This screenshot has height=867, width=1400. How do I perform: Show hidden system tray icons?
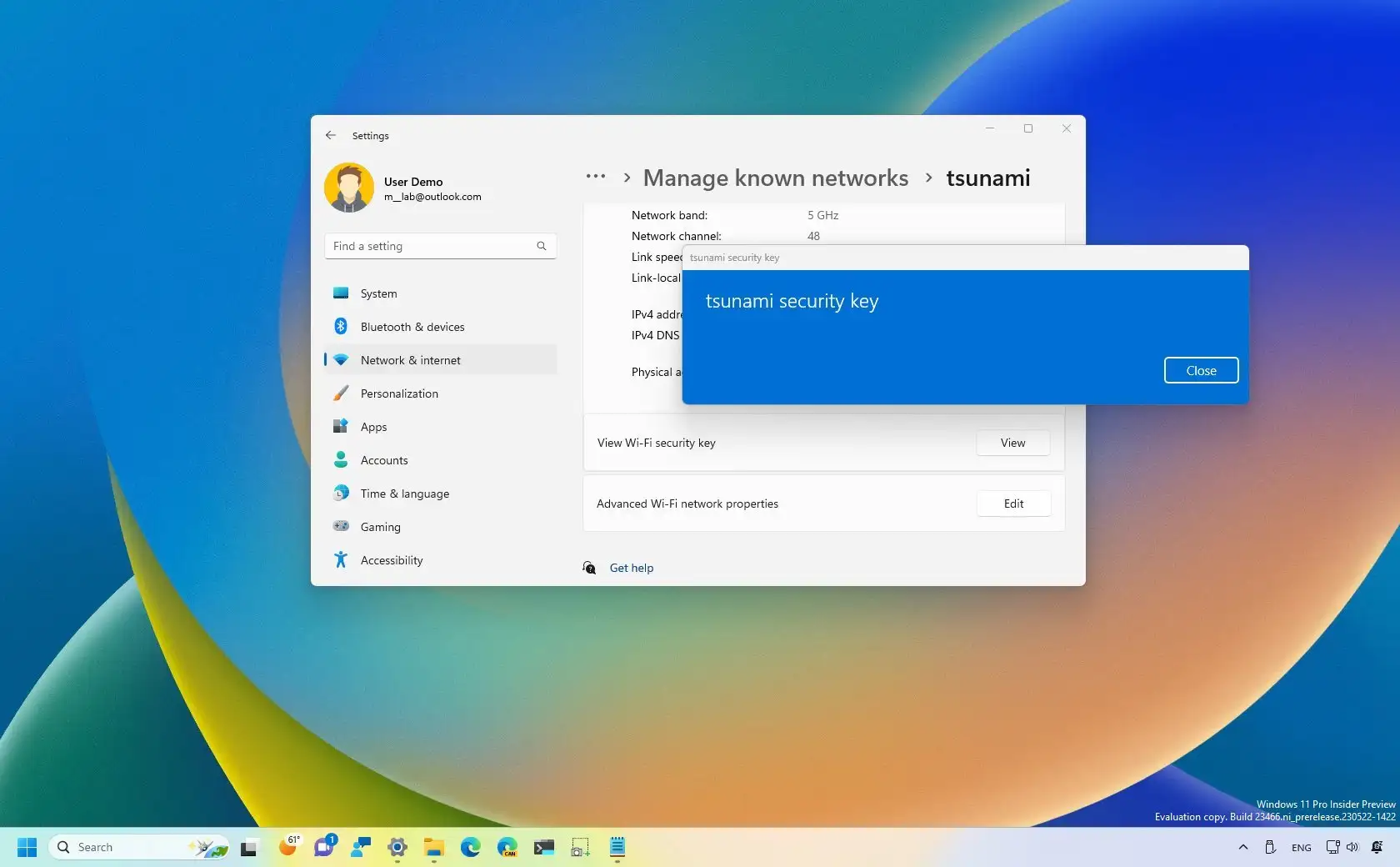[1242, 847]
